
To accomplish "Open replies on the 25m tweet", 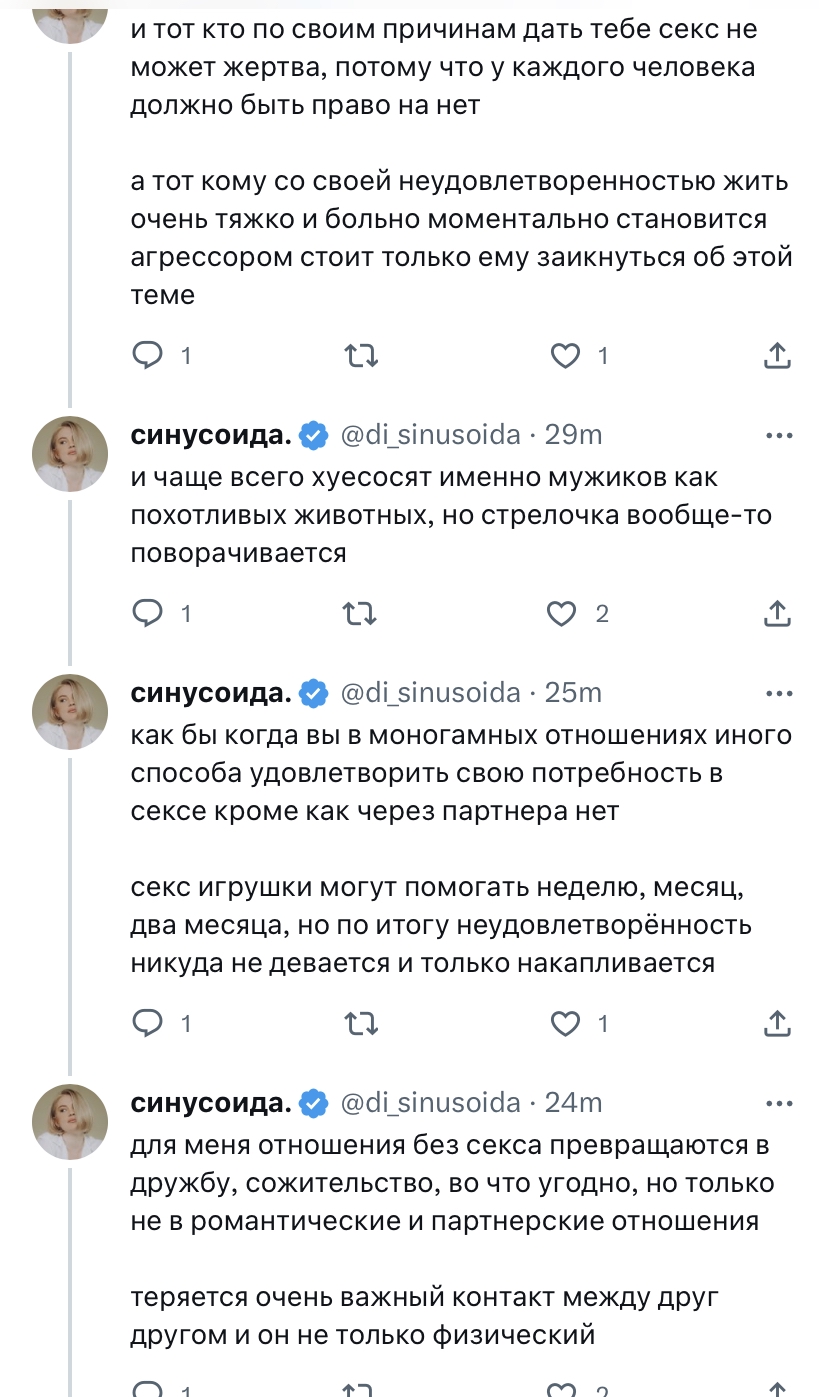I will pyautogui.click(x=148, y=1023).
